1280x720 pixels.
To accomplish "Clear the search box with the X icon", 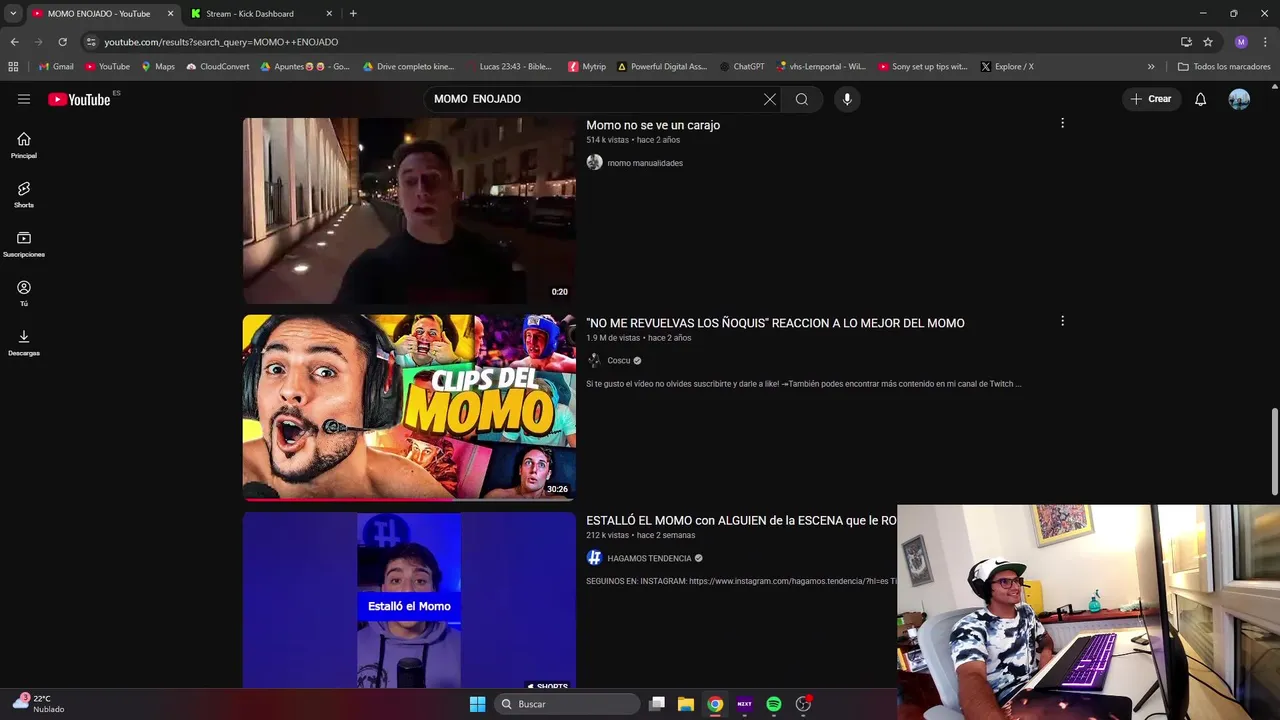I will pyautogui.click(x=770, y=99).
